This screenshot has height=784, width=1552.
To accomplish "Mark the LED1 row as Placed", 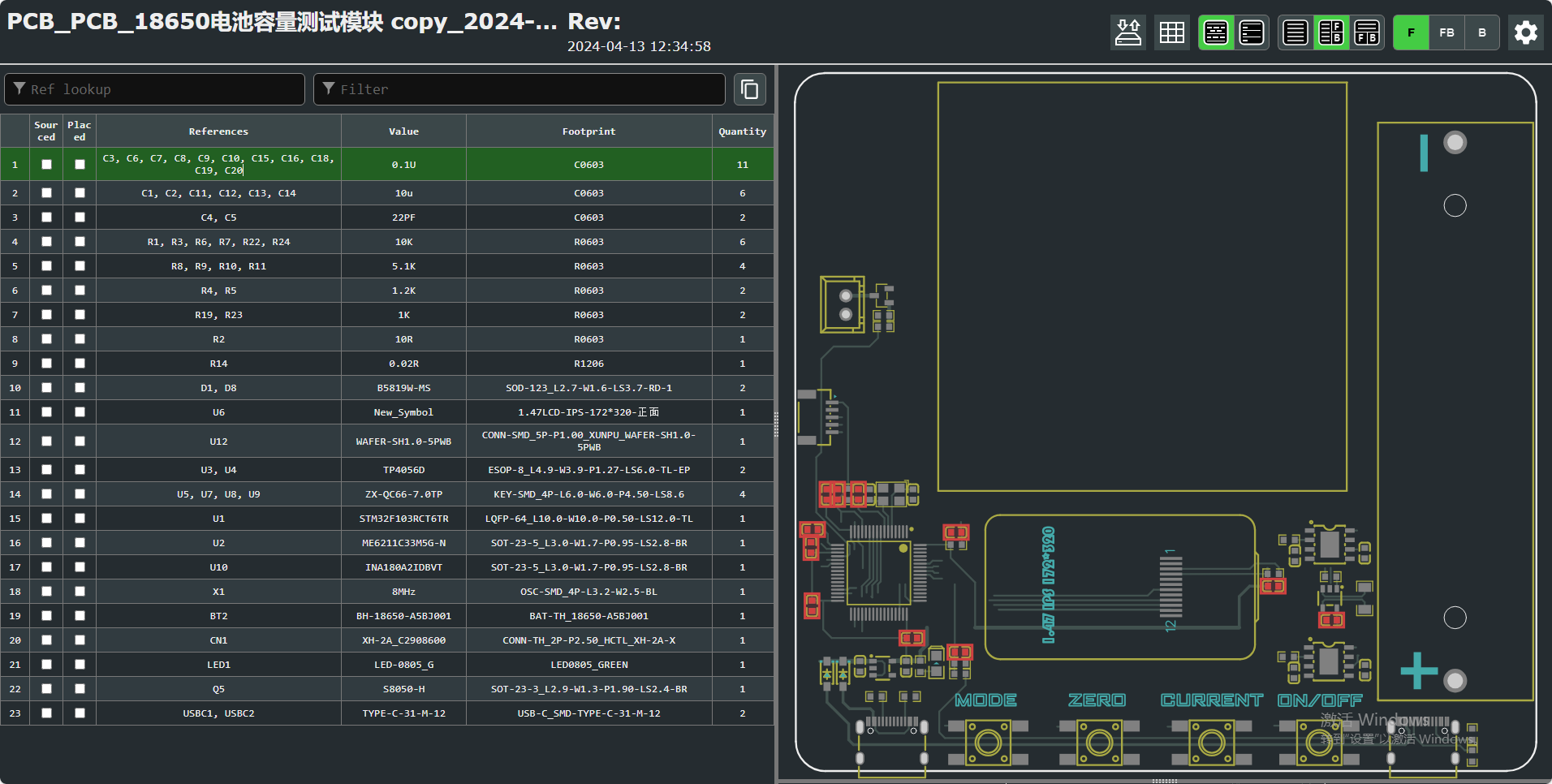I will pyautogui.click(x=80, y=665).
